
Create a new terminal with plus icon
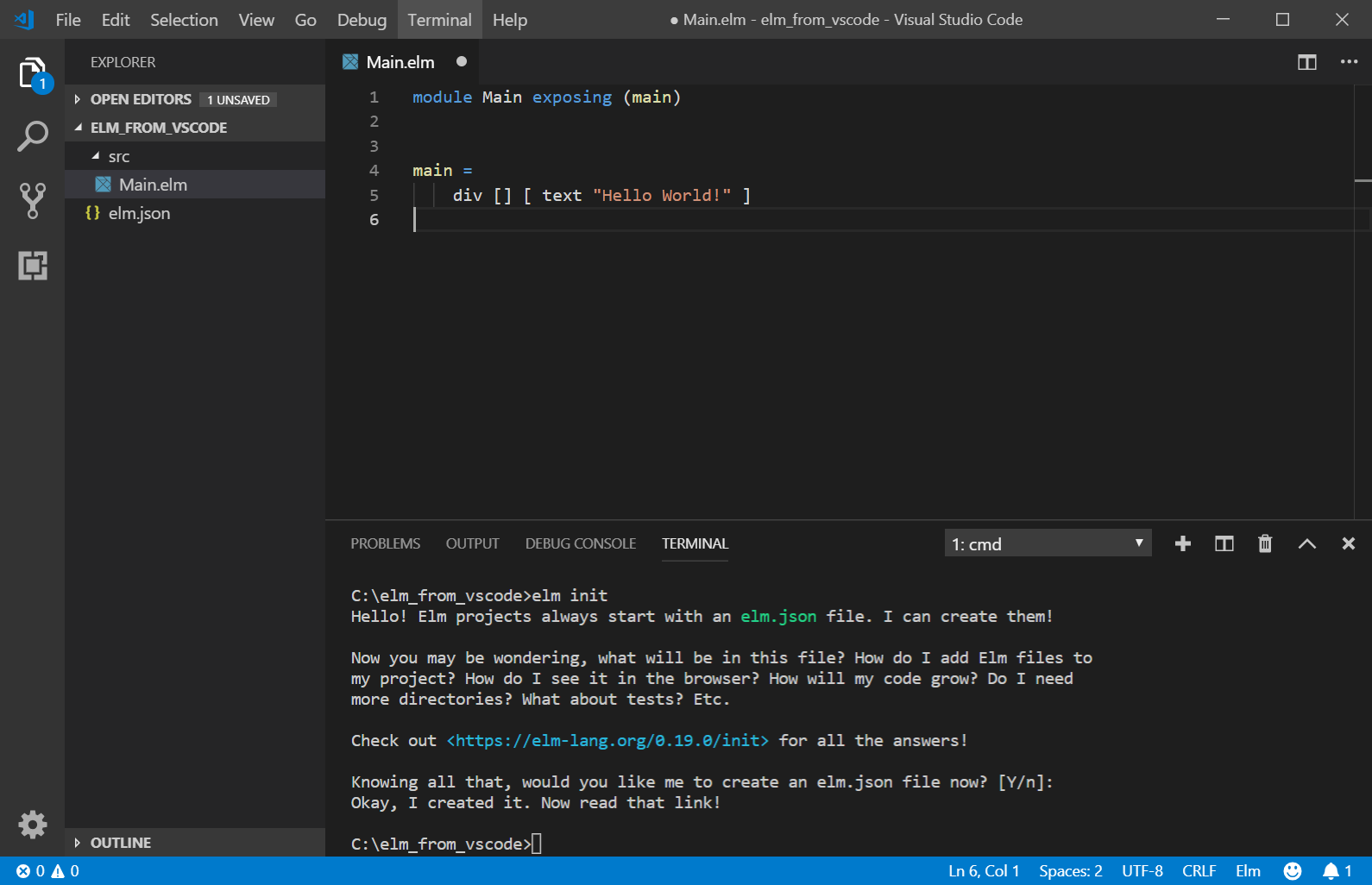(1183, 543)
